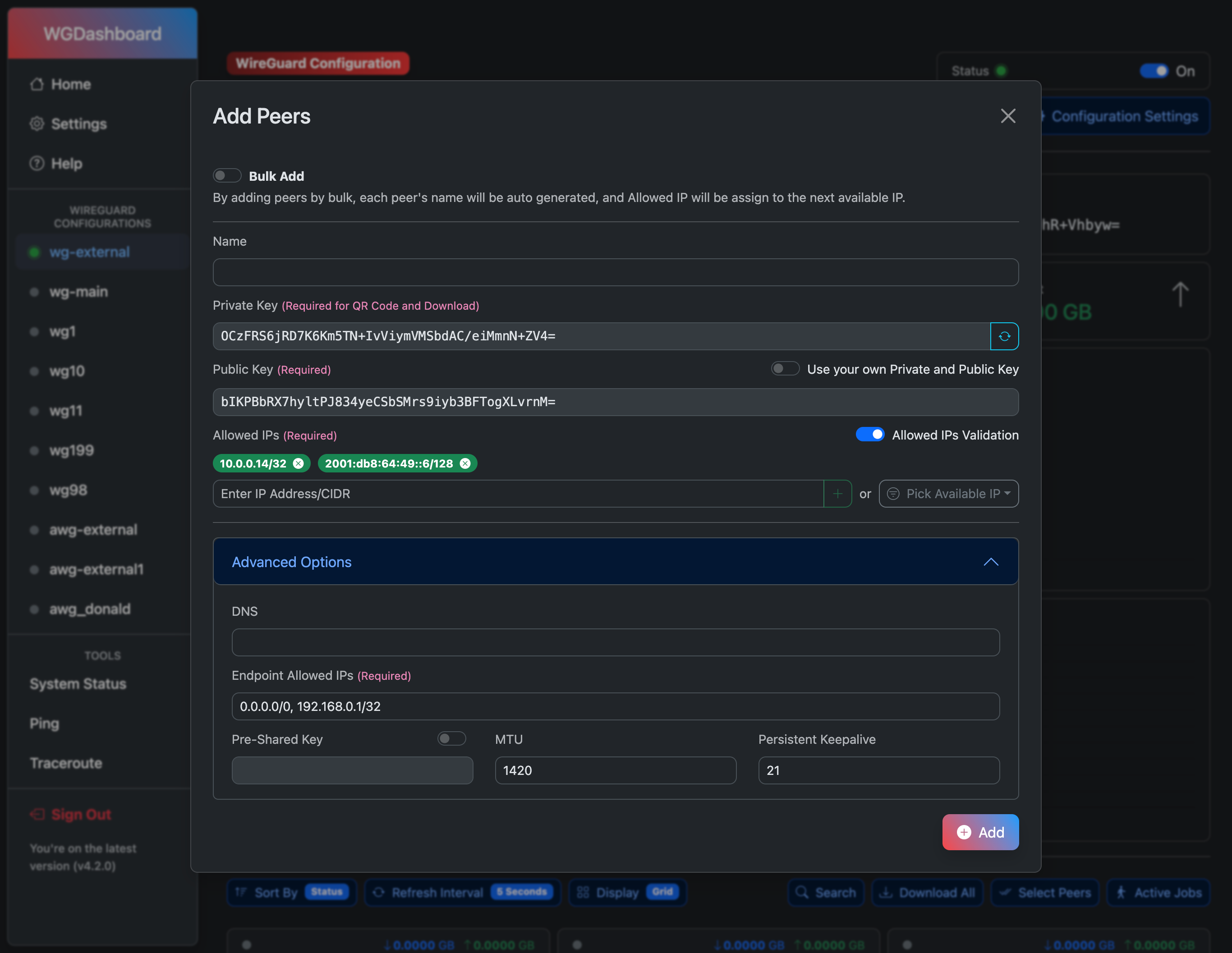Click Sign Out in the sidebar
Screen dimensions: 1232x953
coord(103,815)
